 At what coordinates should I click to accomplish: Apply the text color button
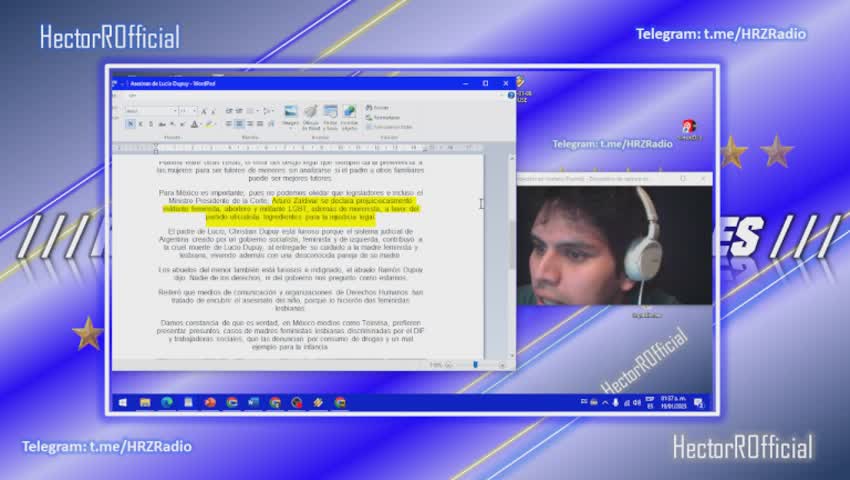click(x=194, y=124)
